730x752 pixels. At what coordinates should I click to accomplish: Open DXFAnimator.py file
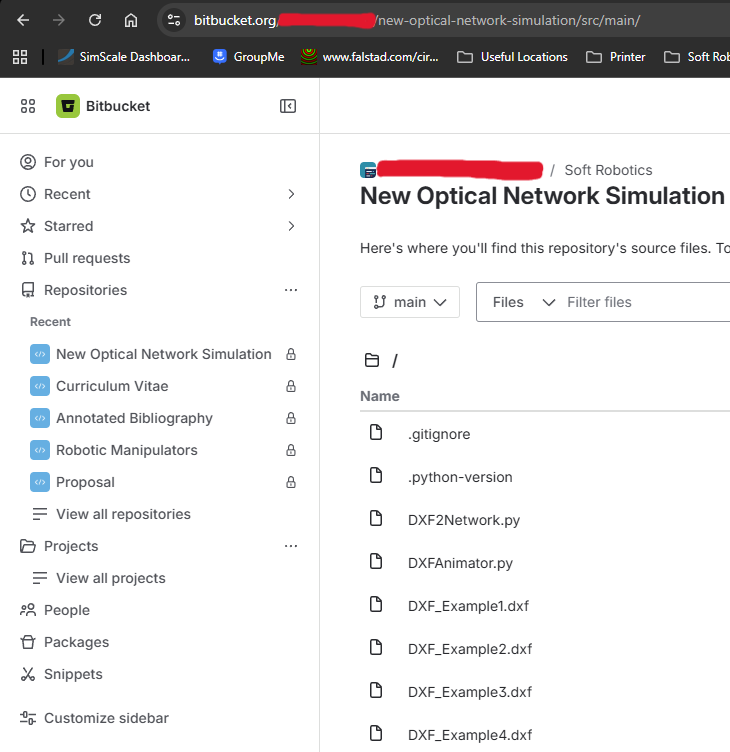(x=460, y=563)
